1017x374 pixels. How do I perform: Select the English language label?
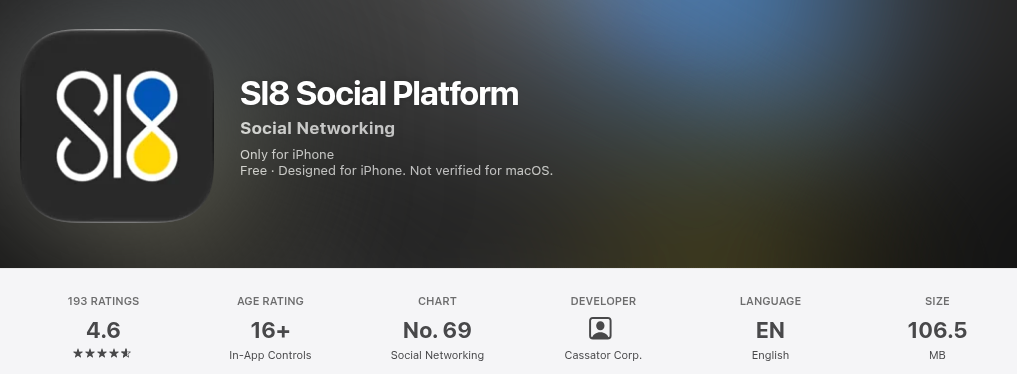point(770,355)
